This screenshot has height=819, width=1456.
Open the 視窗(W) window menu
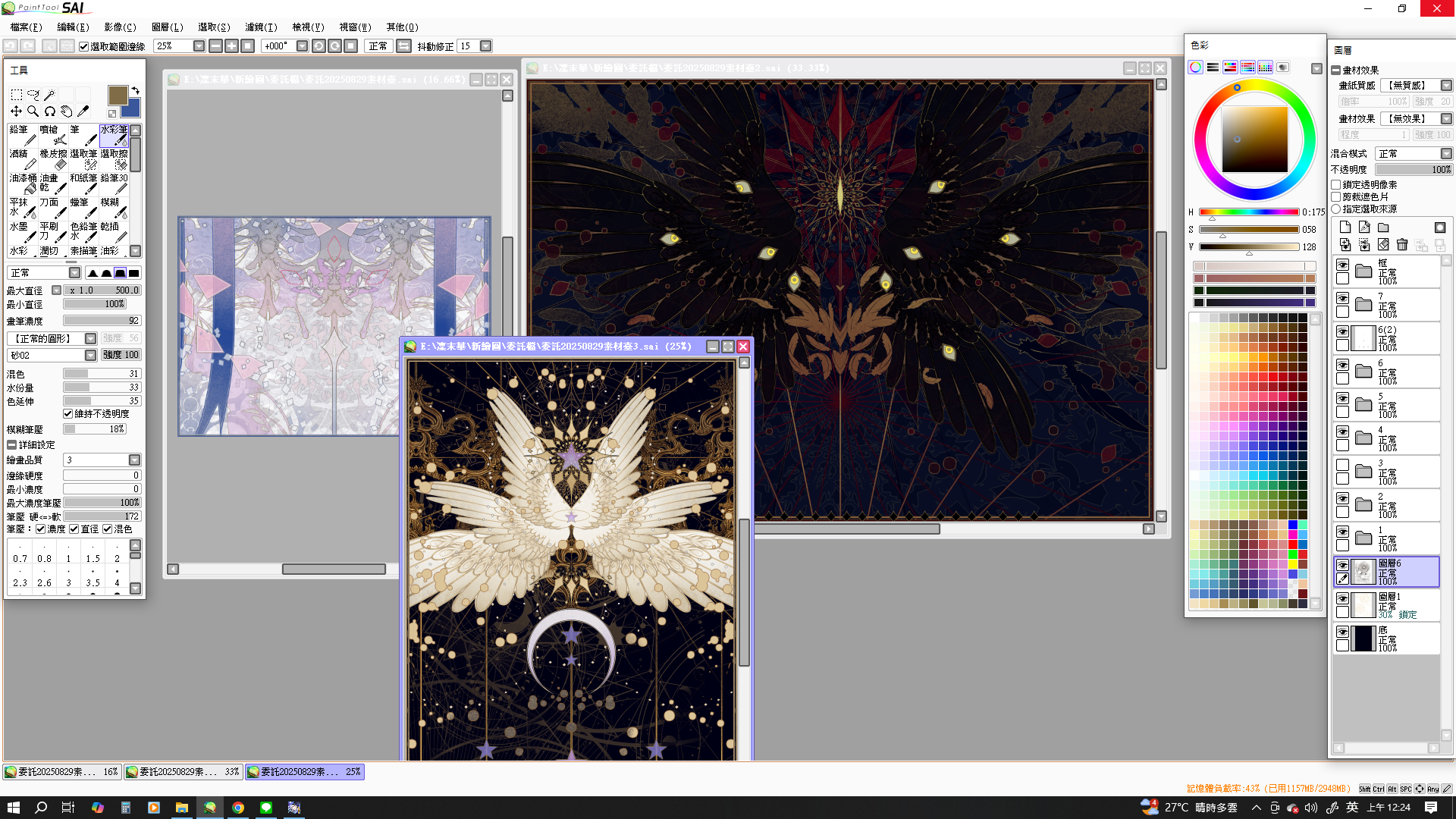355,27
